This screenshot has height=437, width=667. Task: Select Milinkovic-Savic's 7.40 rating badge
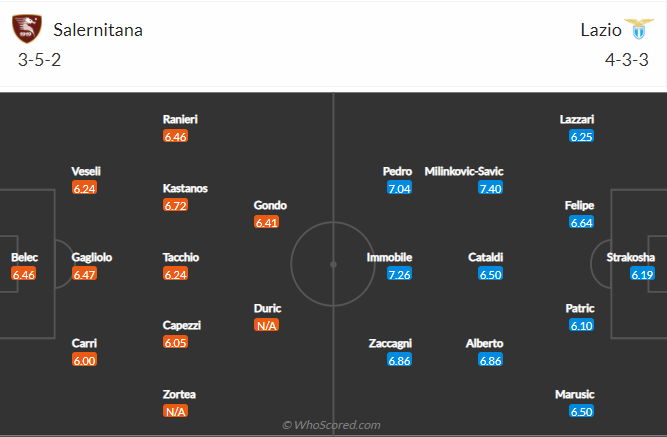tap(490, 188)
